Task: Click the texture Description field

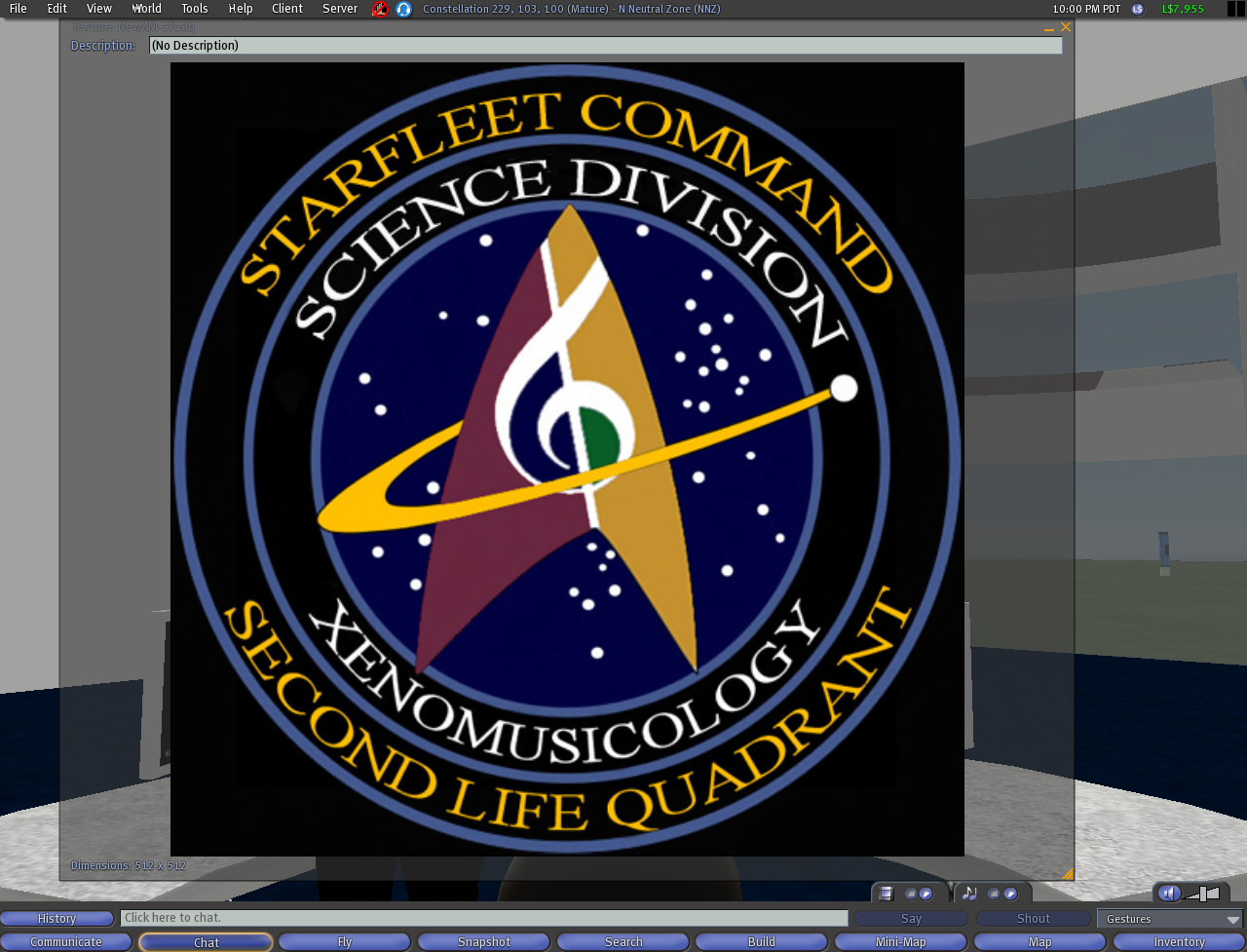Action: (x=605, y=46)
